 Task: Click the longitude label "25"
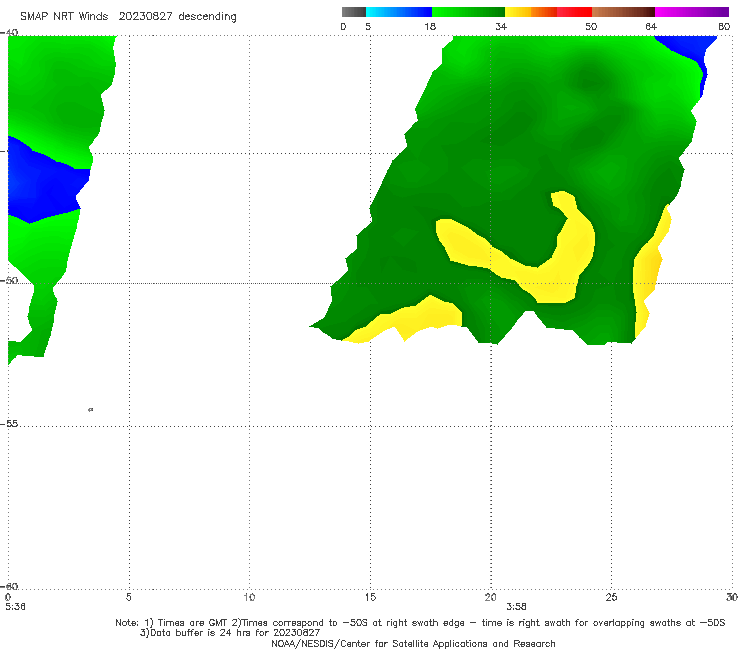click(611, 597)
